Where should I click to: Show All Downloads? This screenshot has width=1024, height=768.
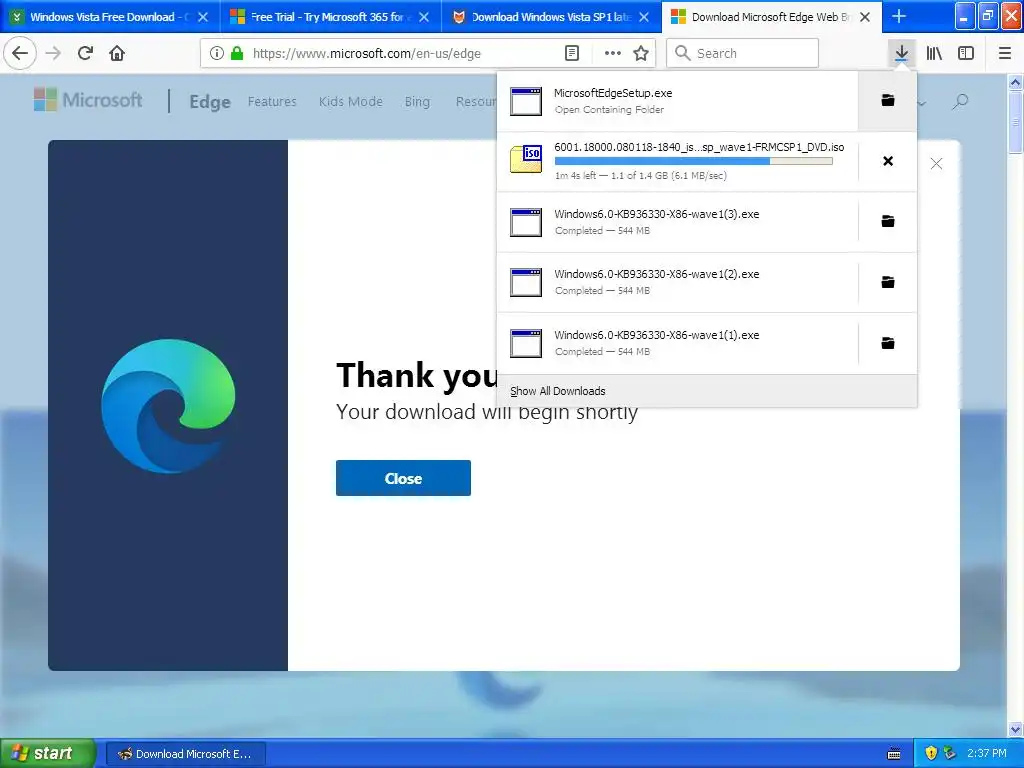(558, 391)
